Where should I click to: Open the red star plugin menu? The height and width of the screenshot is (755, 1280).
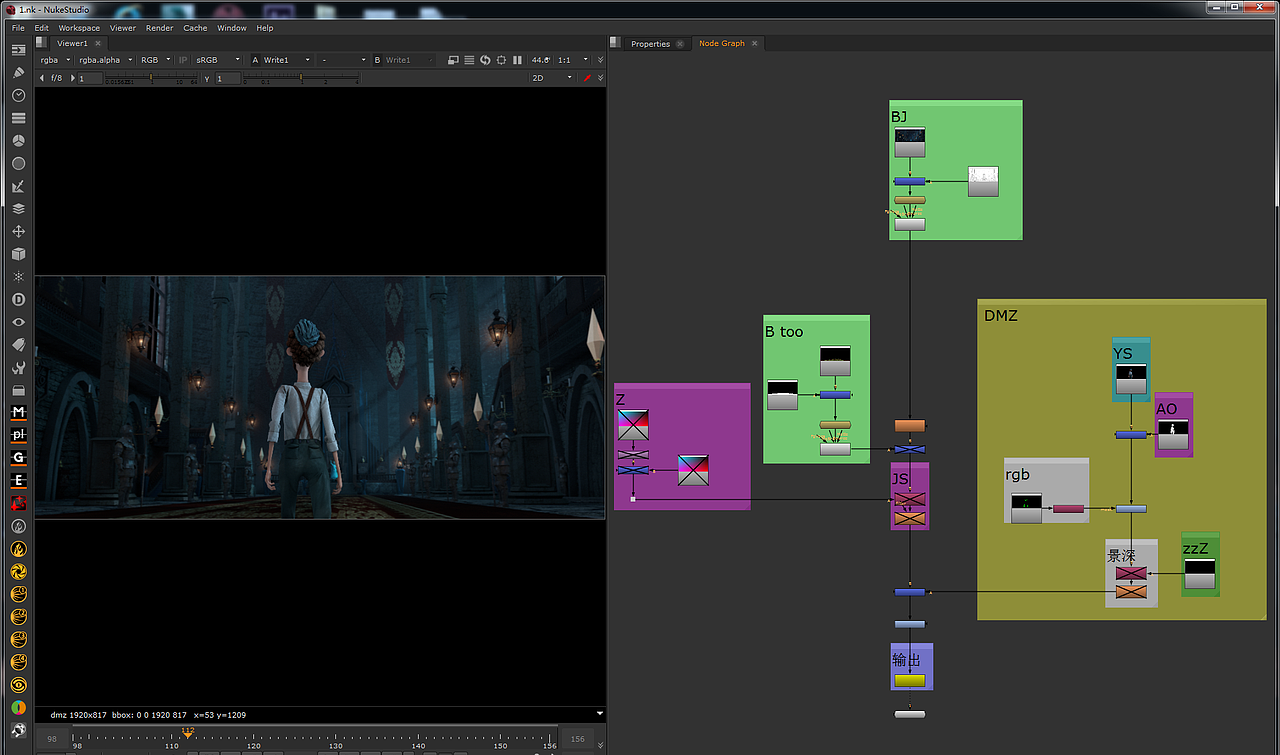click(18, 503)
